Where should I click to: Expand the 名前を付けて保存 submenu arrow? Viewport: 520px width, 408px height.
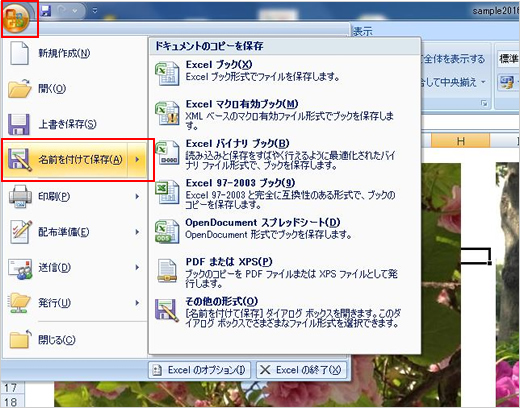[x=137, y=160]
